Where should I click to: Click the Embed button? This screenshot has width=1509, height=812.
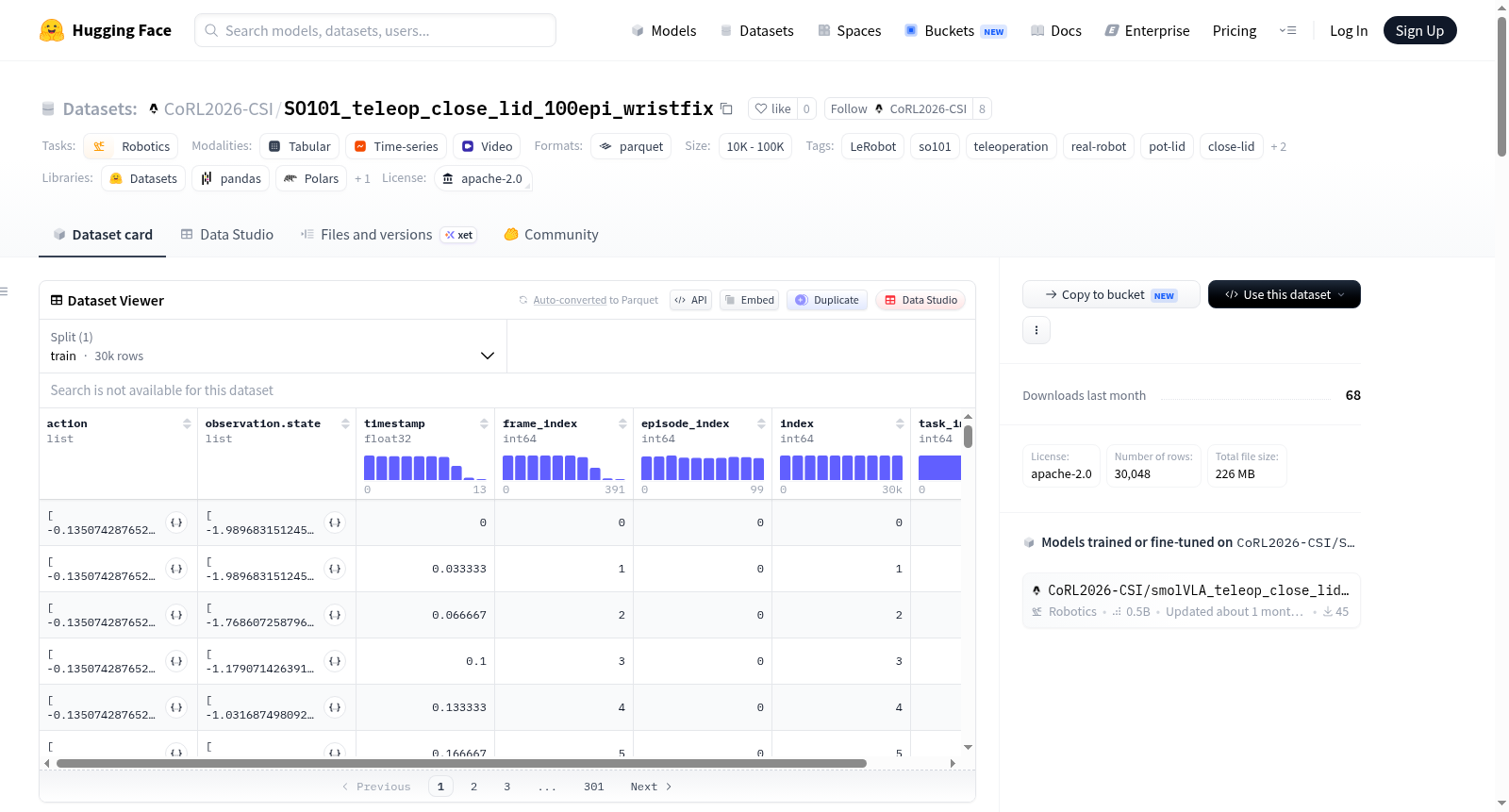pyautogui.click(x=749, y=300)
